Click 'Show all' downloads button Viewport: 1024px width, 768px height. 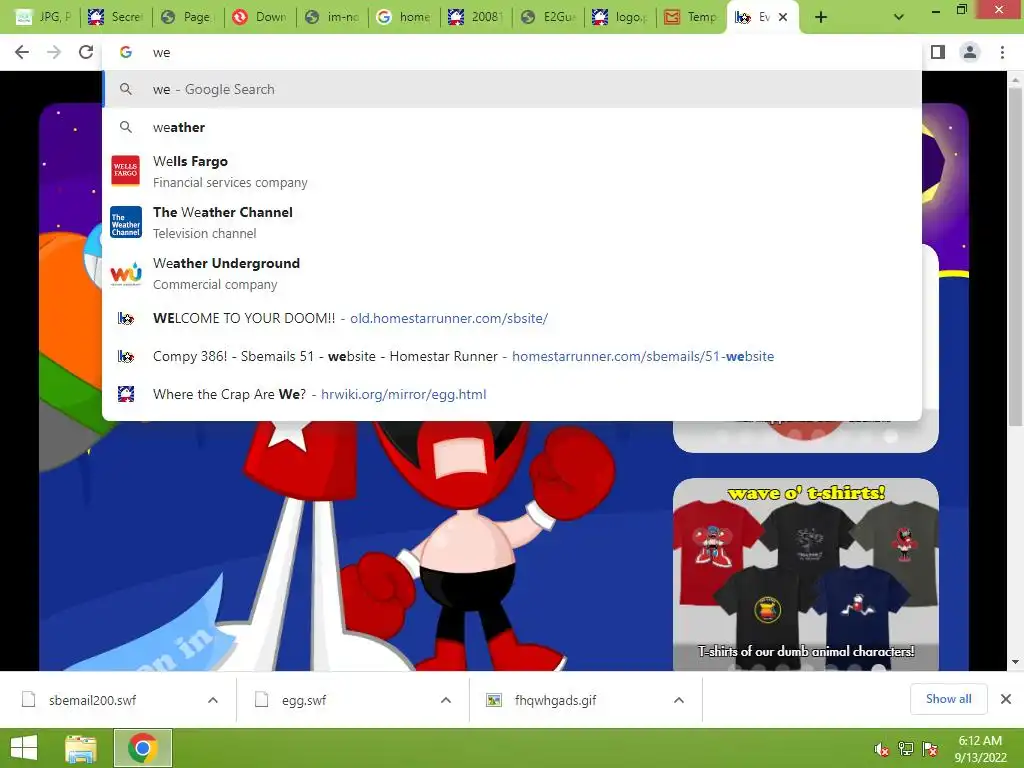(948, 699)
